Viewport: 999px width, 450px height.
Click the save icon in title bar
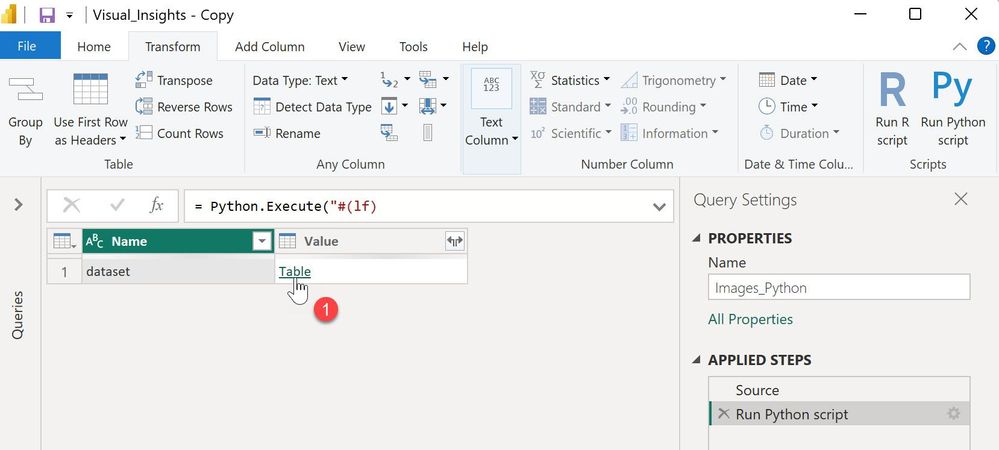pos(46,15)
